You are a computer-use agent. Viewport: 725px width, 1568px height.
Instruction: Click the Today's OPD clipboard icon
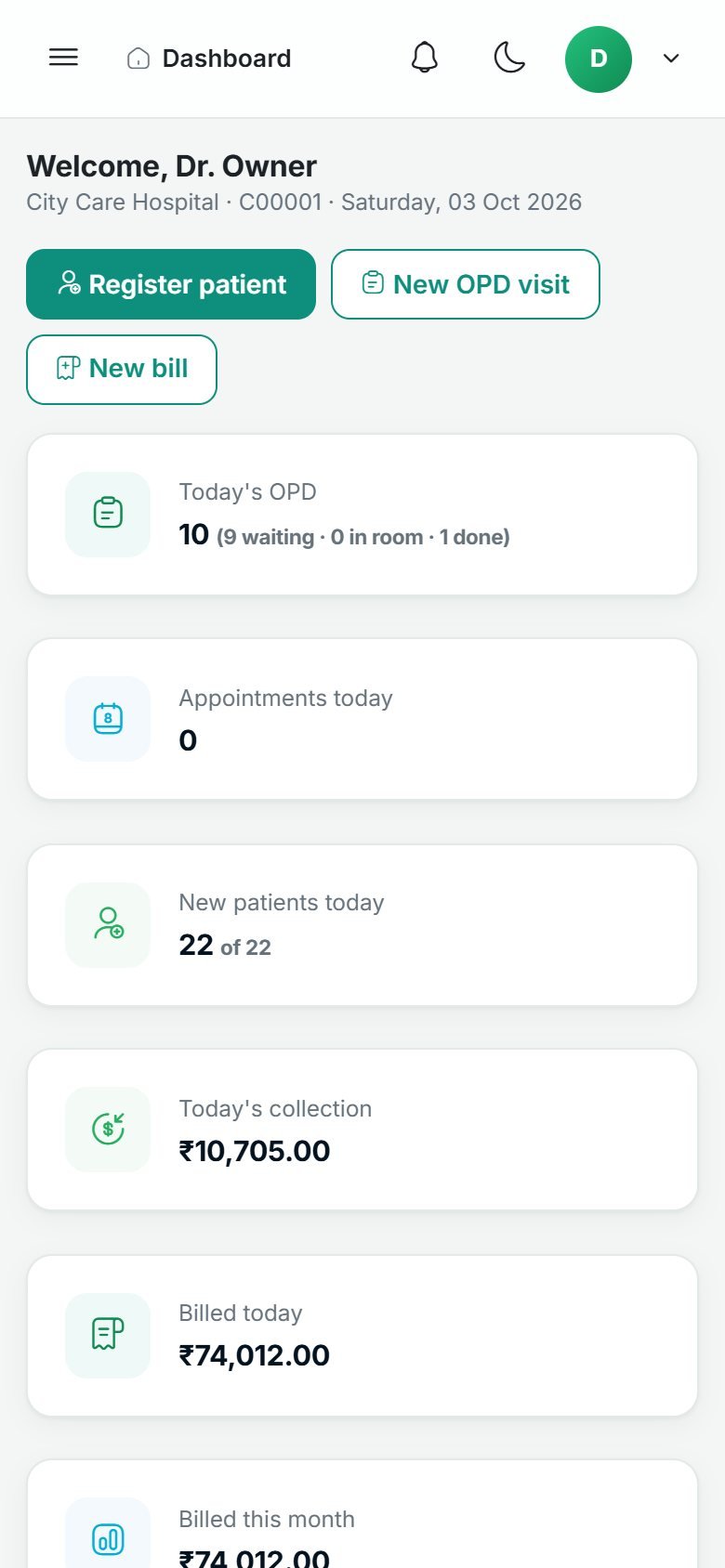coord(108,514)
